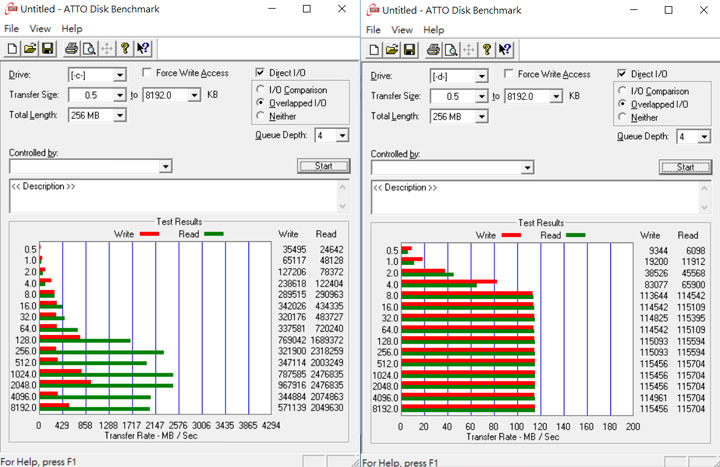Click the Description text box in right window
The width and height of the screenshot is (720, 467).
click(x=539, y=198)
